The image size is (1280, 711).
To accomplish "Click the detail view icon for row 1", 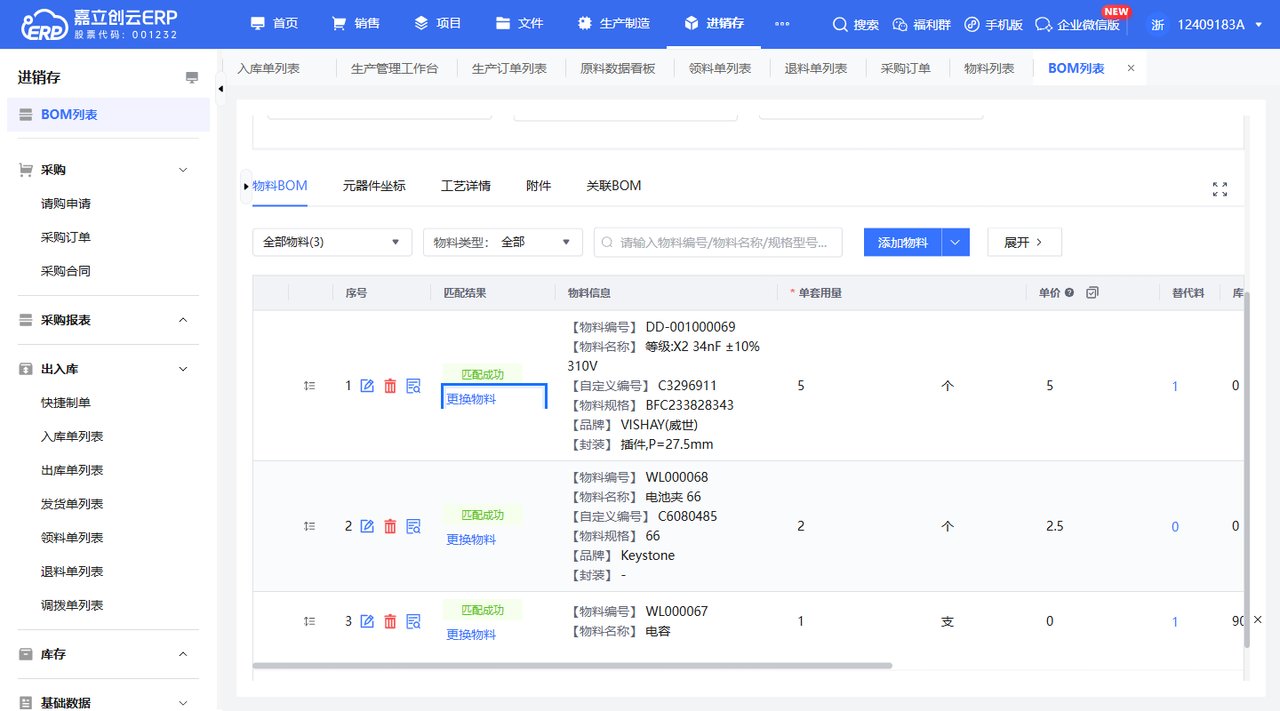I will (413, 386).
